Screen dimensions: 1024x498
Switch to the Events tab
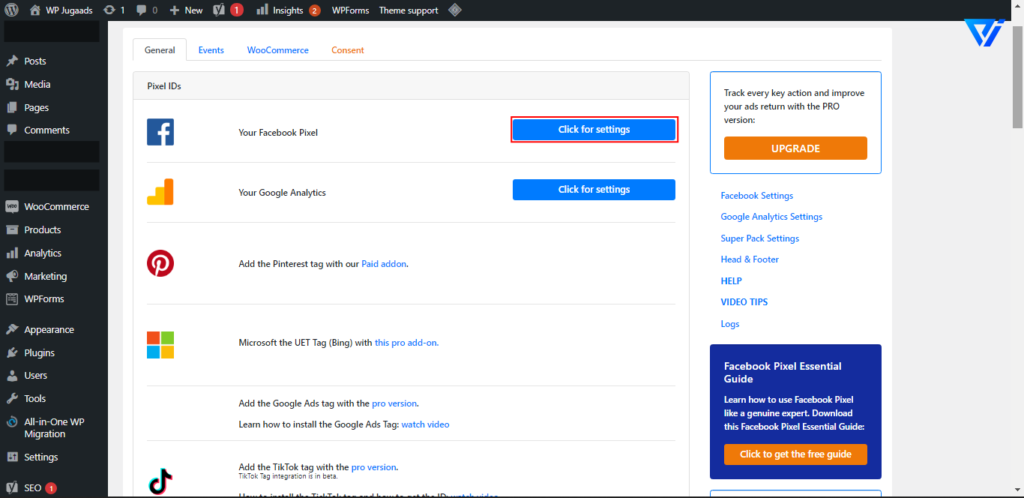pyautogui.click(x=211, y=50)
